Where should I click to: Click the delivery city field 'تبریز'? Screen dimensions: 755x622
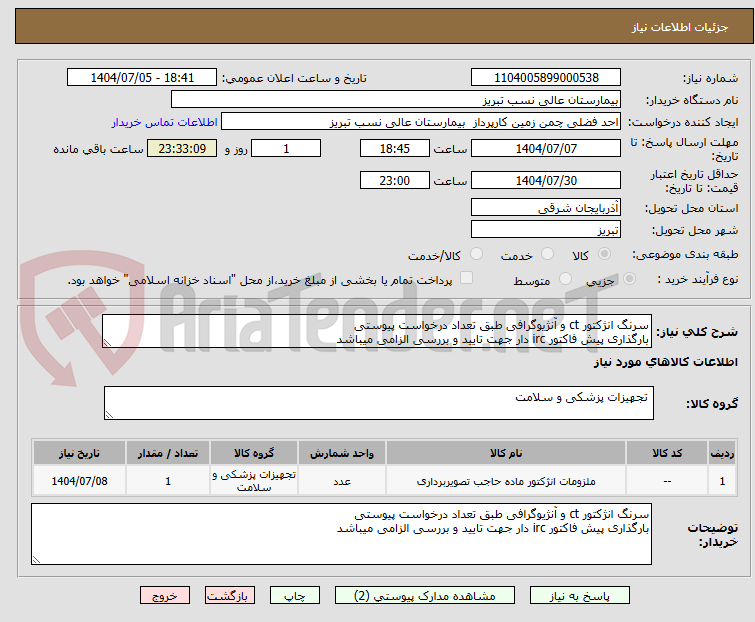[x=546, y=230]
